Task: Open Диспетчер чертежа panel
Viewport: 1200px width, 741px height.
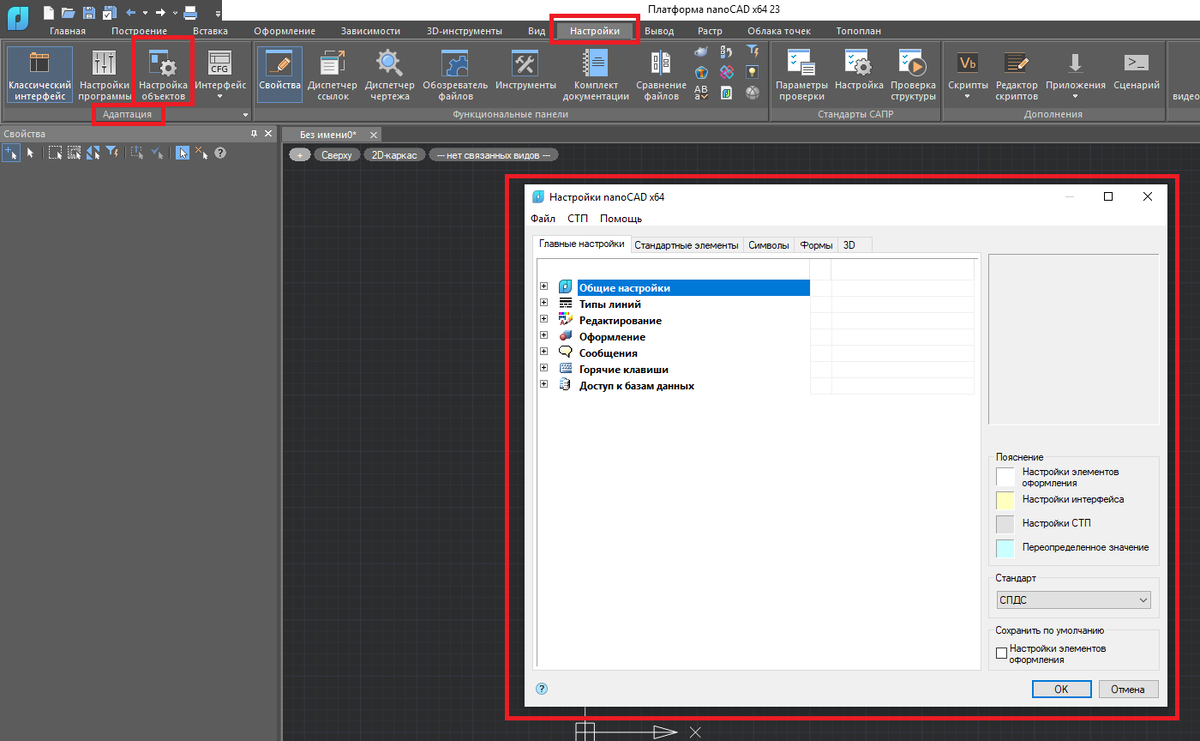Action: pos(389,75)
